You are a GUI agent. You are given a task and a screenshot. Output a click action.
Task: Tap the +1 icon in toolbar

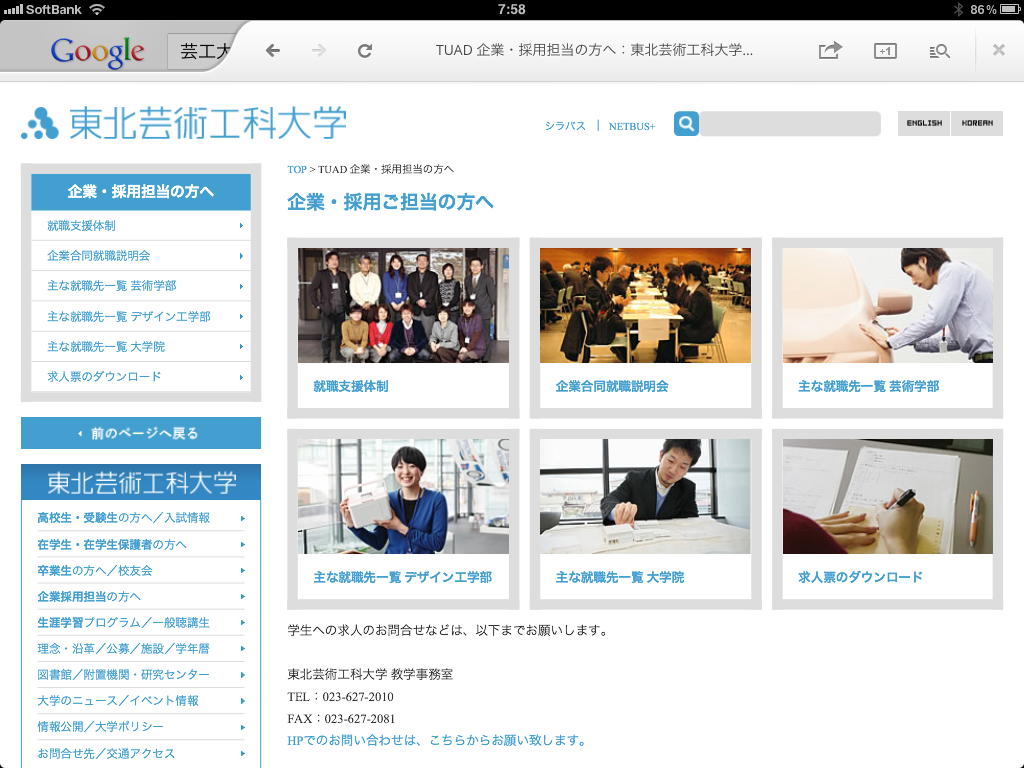click(885, 50)
